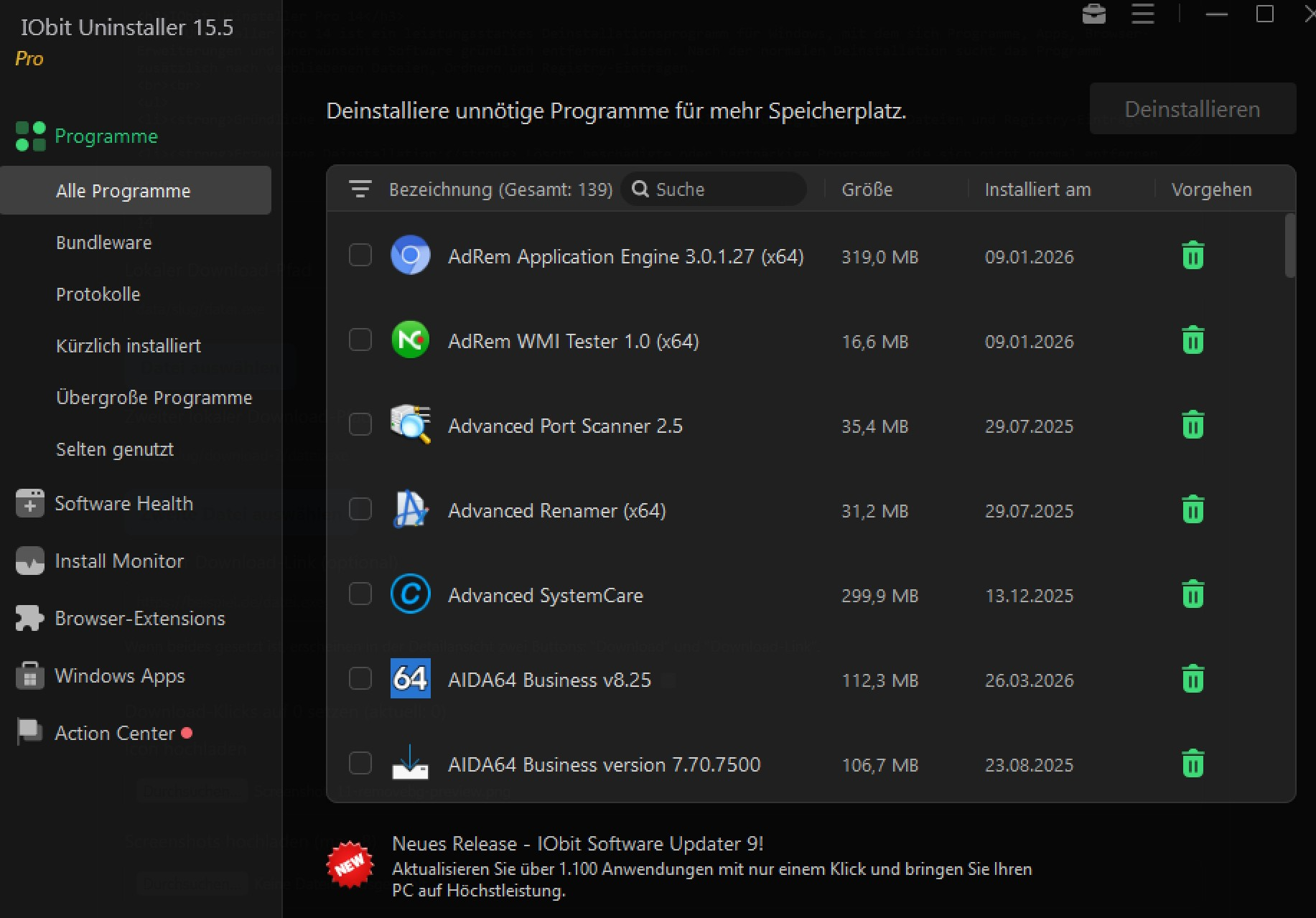
Task: Open Selten genutzt programs
Action: (115, 449)
